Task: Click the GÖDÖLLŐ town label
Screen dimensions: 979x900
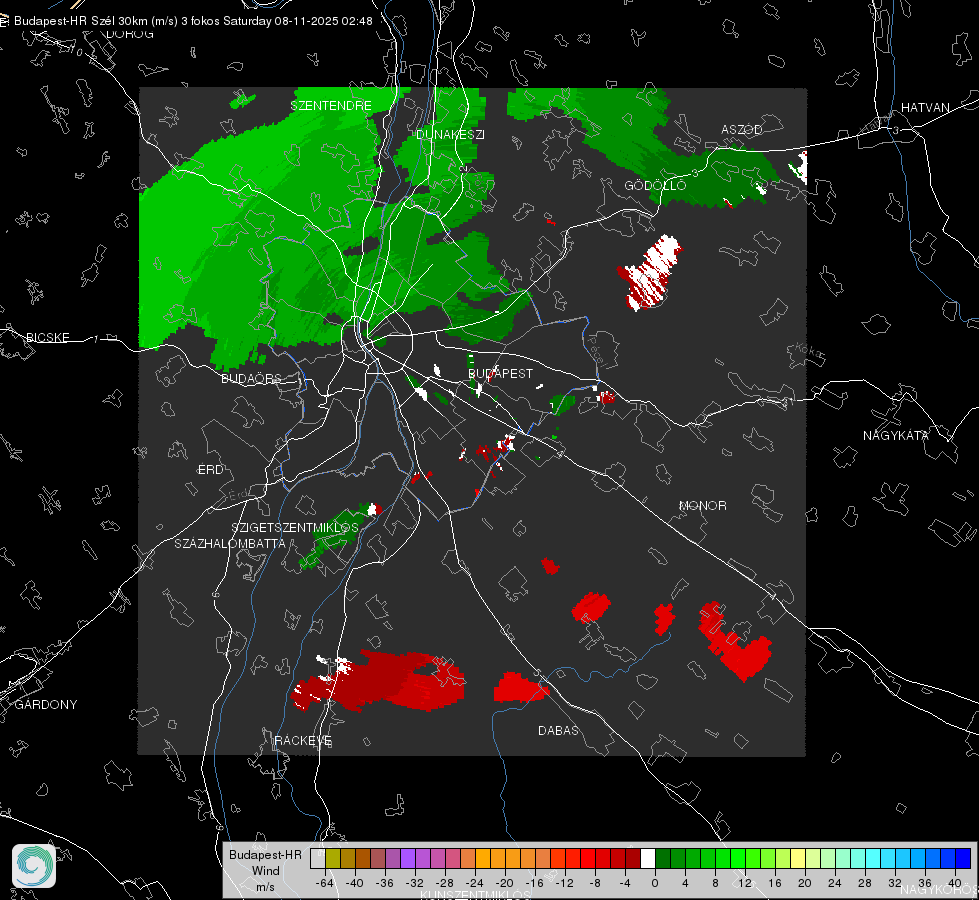Action: click(655, 185)
